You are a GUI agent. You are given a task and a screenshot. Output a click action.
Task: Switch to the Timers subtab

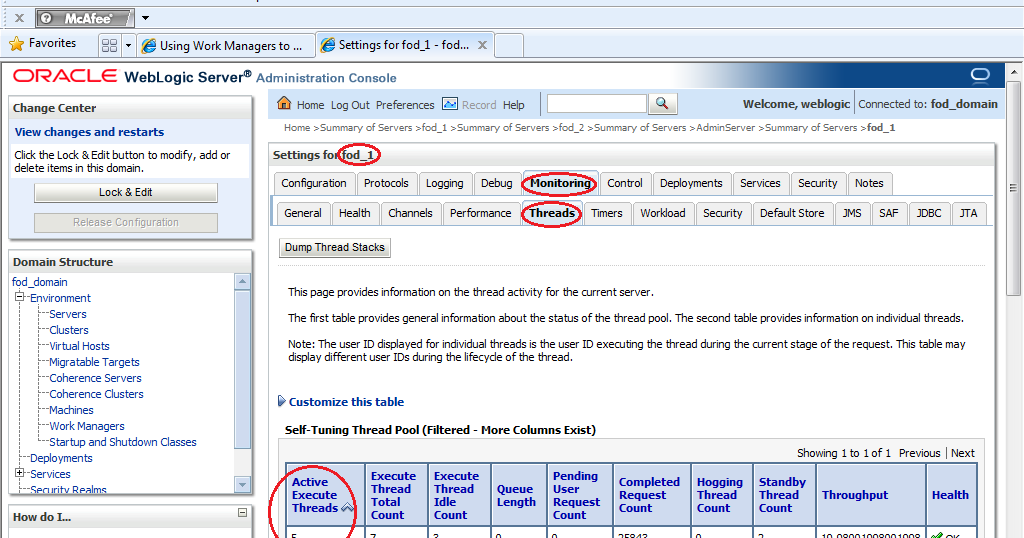[x=607, y=214]
